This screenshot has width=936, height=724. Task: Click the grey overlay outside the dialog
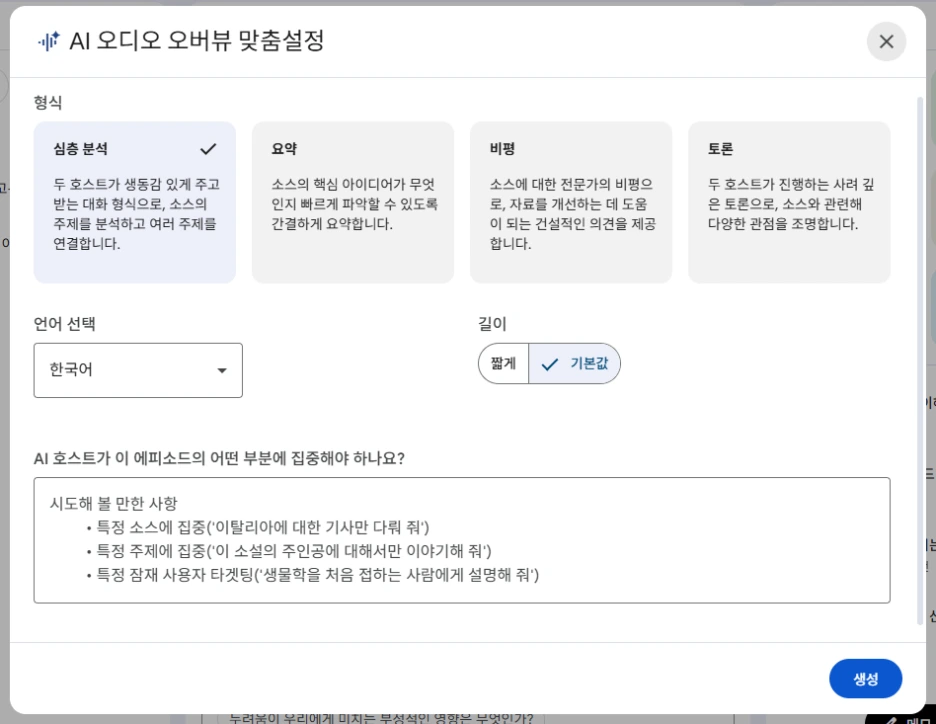pyautogui.click(x=6, y=400)
